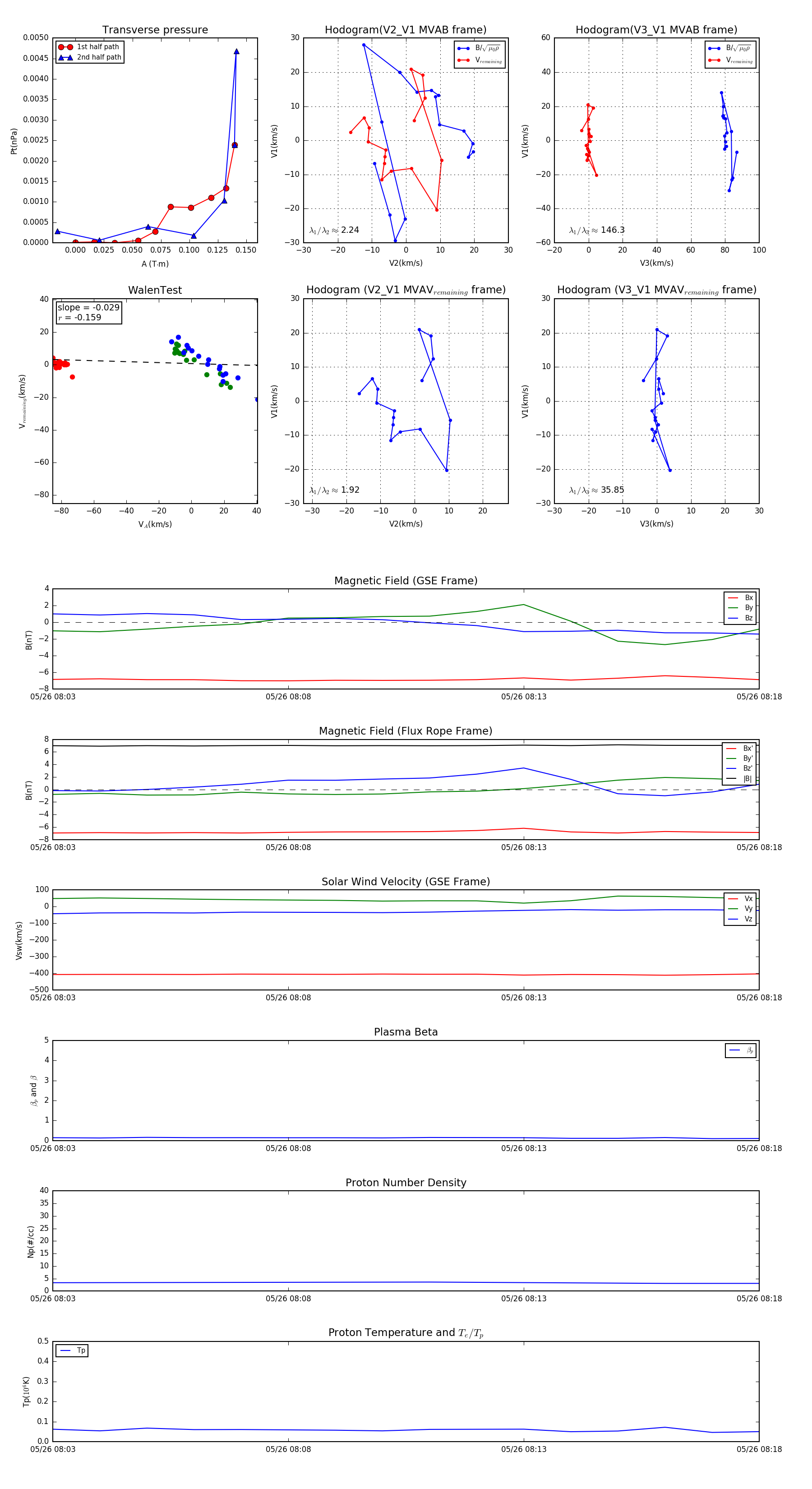Click the 'slope = -0.029' annotation

point(88,308)
